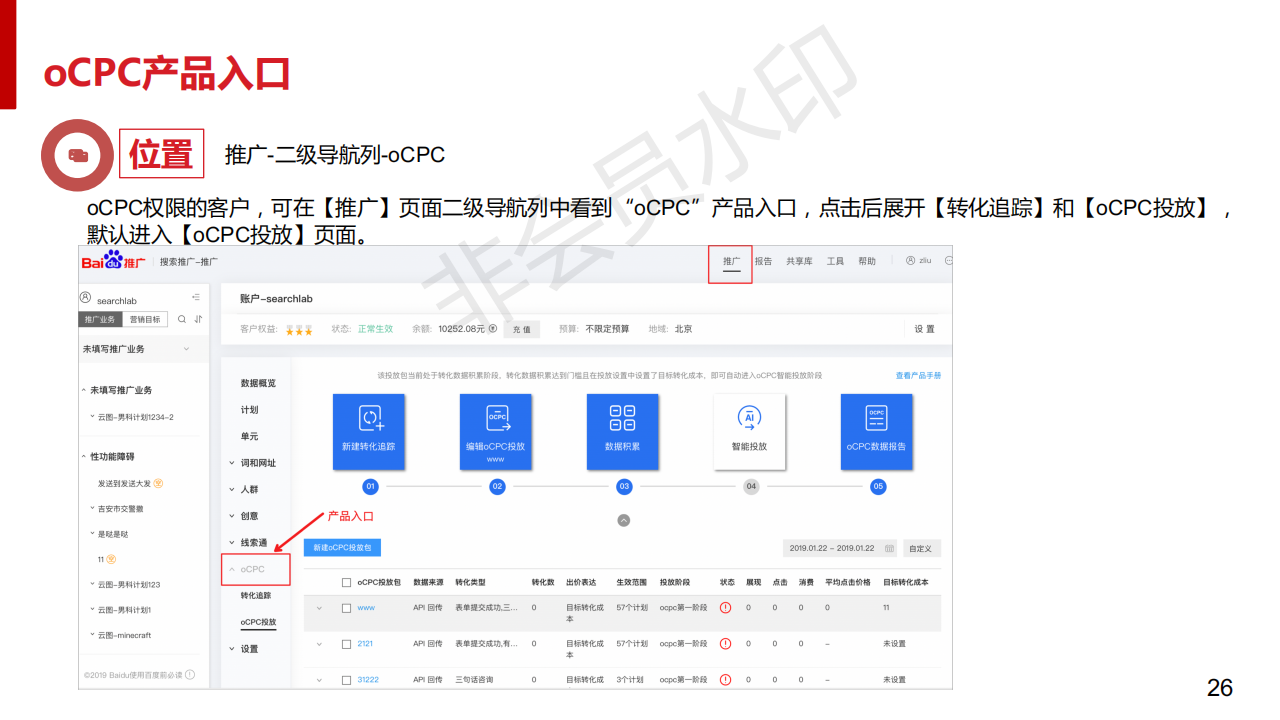The image size is (1280, 720).
Task: Open the 查看产品手册 link
Action: 918,376
